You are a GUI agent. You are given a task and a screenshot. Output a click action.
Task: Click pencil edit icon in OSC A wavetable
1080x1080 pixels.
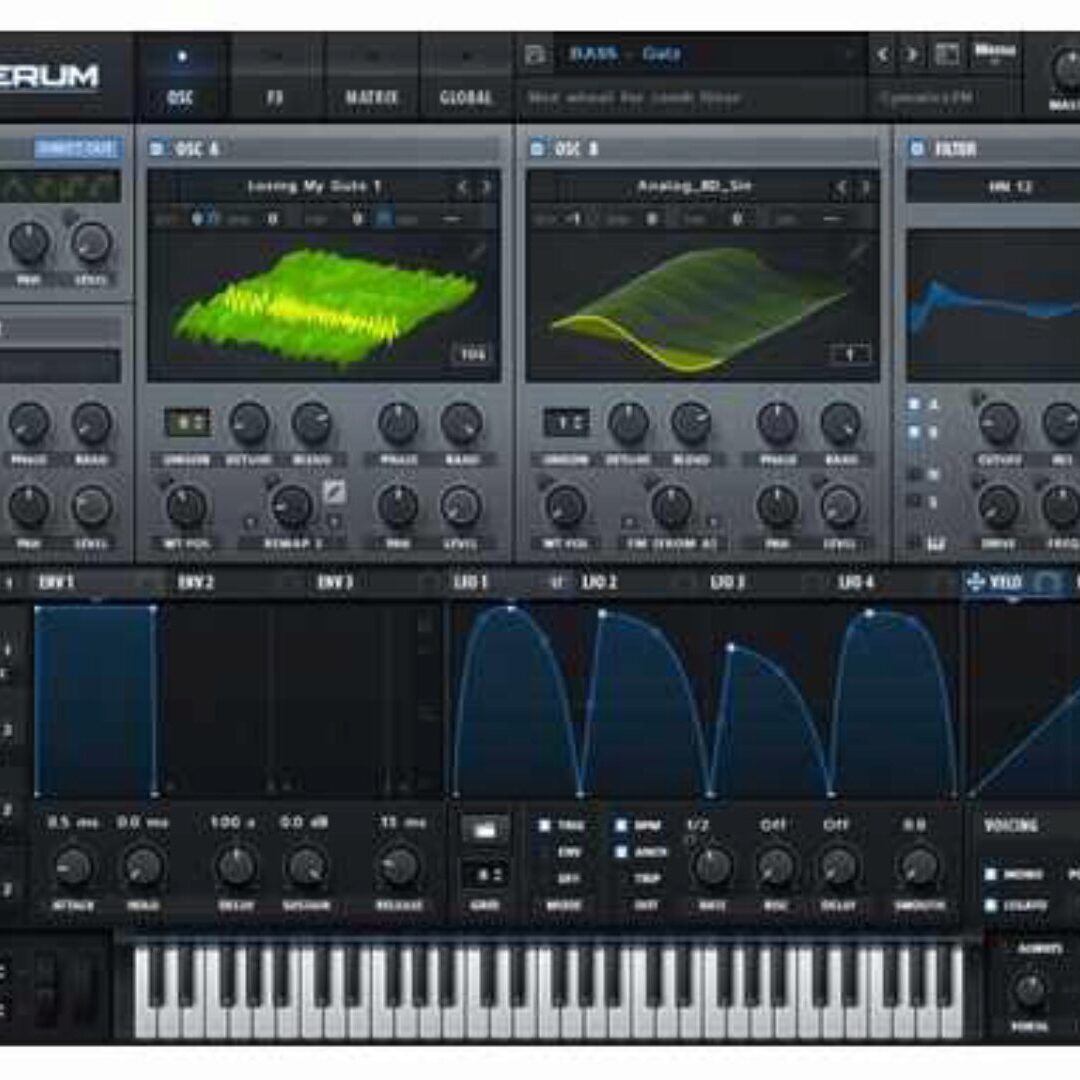[476, 253]
